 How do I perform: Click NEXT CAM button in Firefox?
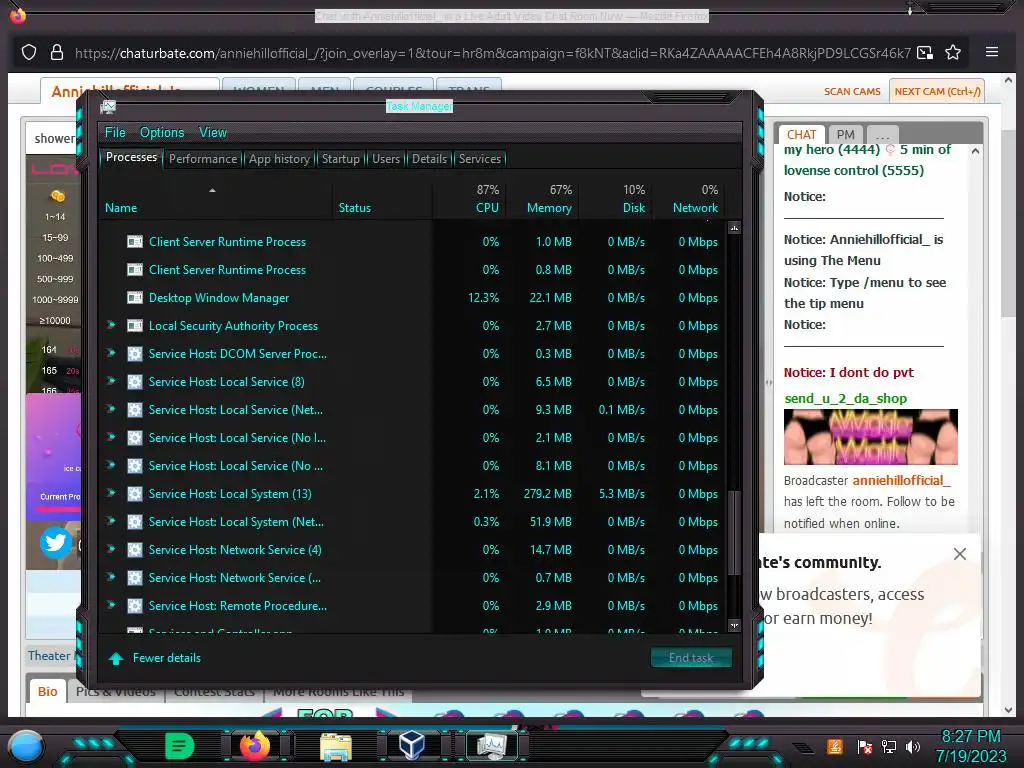(937, 91)
